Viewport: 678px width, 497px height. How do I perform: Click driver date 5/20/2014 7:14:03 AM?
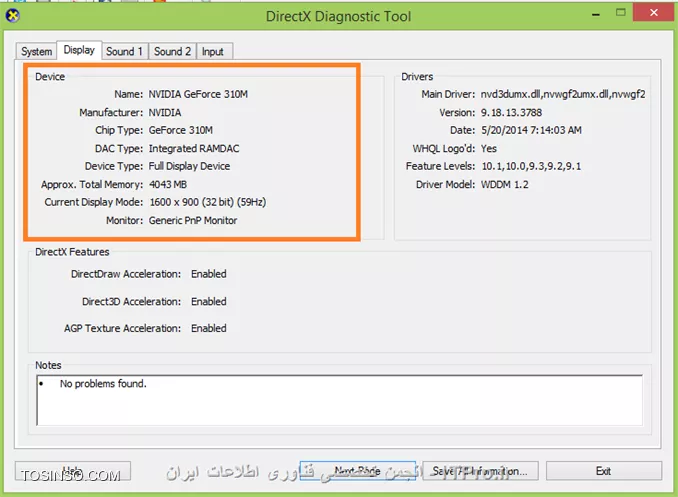point(531,130)
